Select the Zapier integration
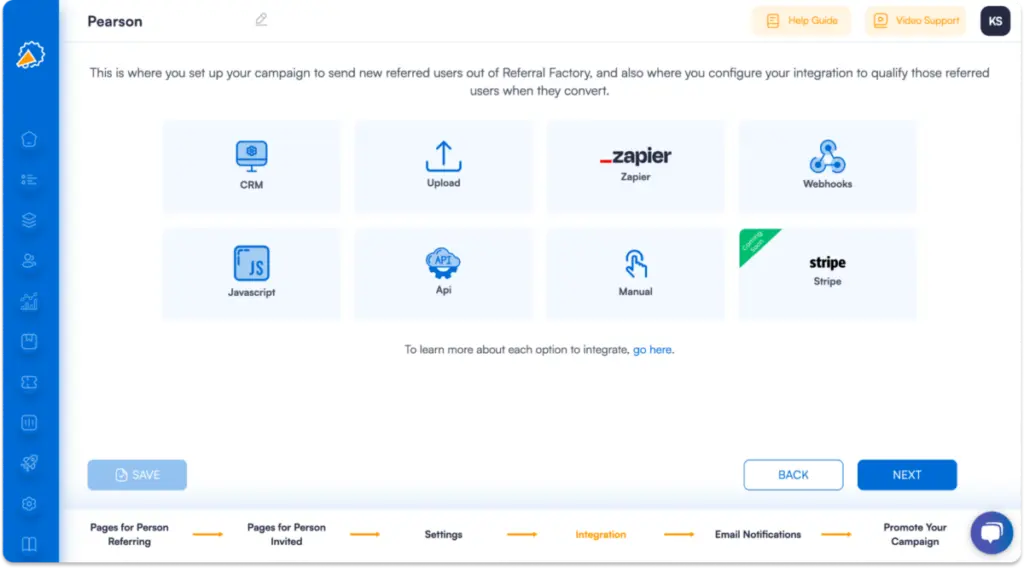This screenshot has height=568, width=1024. click(x=635, y=166)
